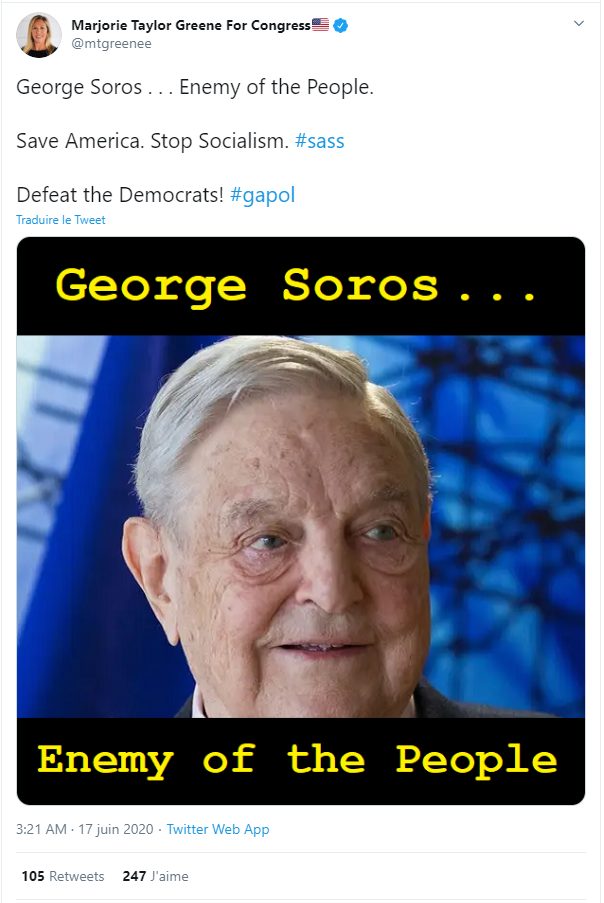
Task: Click the 'Defeat the Democrats!' text
Action: [120, 195]
